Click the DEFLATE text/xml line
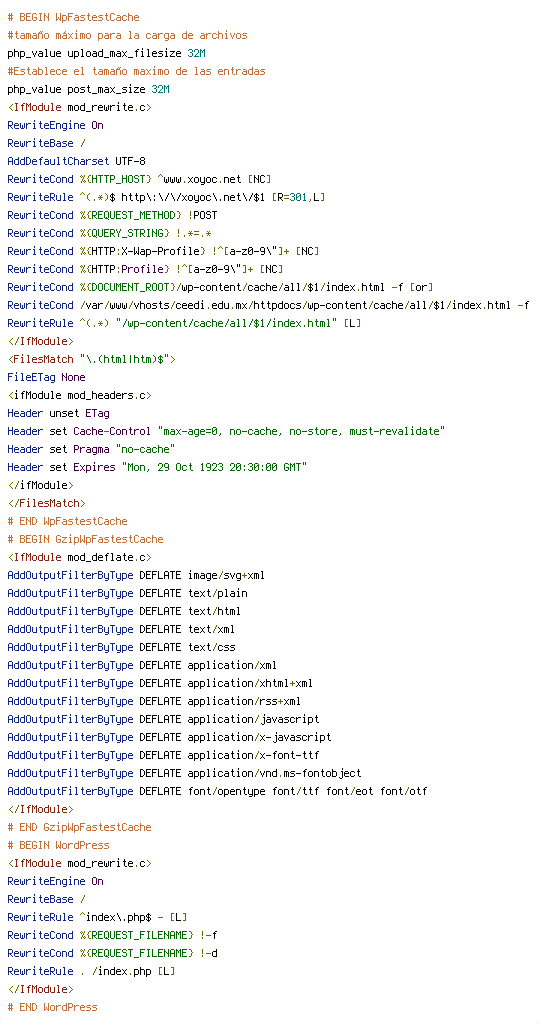This screenshot has width=538, height=1024. pos(121,630)
